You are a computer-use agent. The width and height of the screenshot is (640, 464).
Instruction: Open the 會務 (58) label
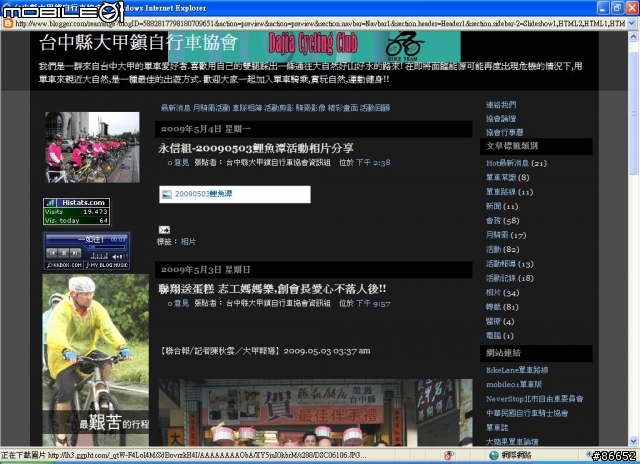click(502, 220)
